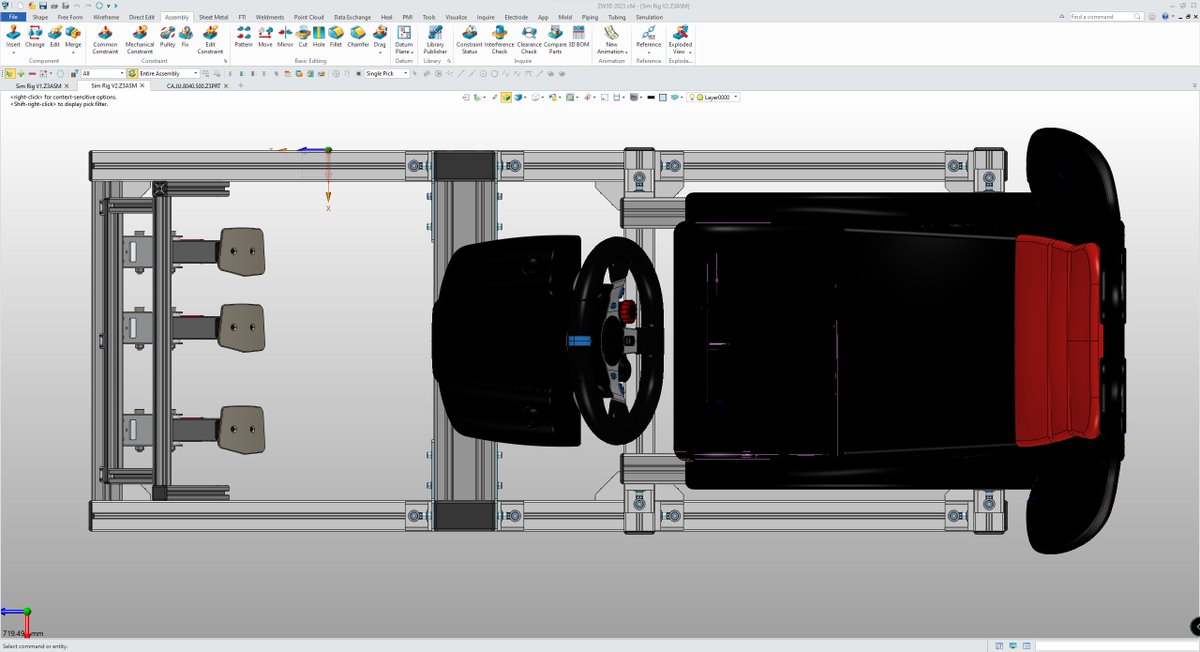The image size is (1200, 652).
Task: Click the Reference tool icon
Action: [648, 33]
